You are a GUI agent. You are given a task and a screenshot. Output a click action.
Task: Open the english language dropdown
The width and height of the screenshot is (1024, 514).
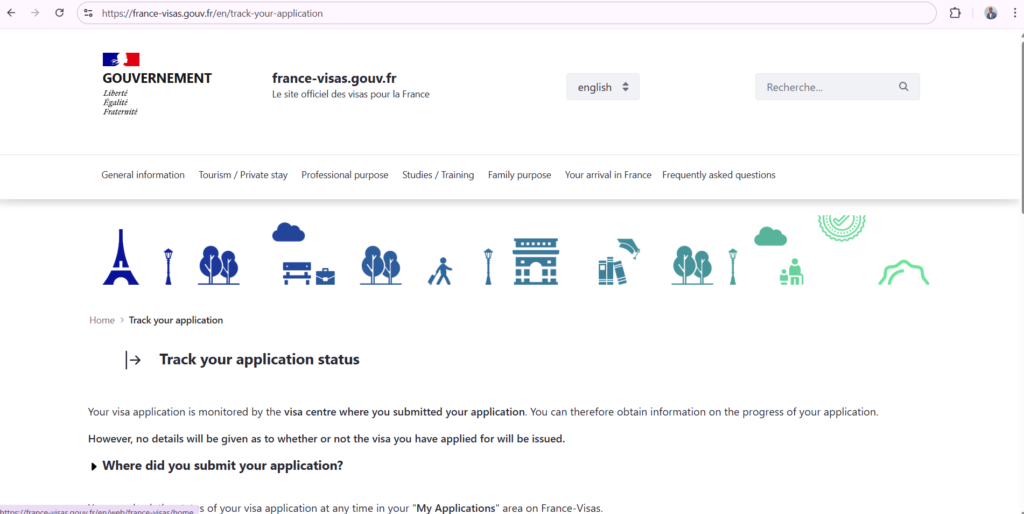pyautogui.click(x=602, y=87)
